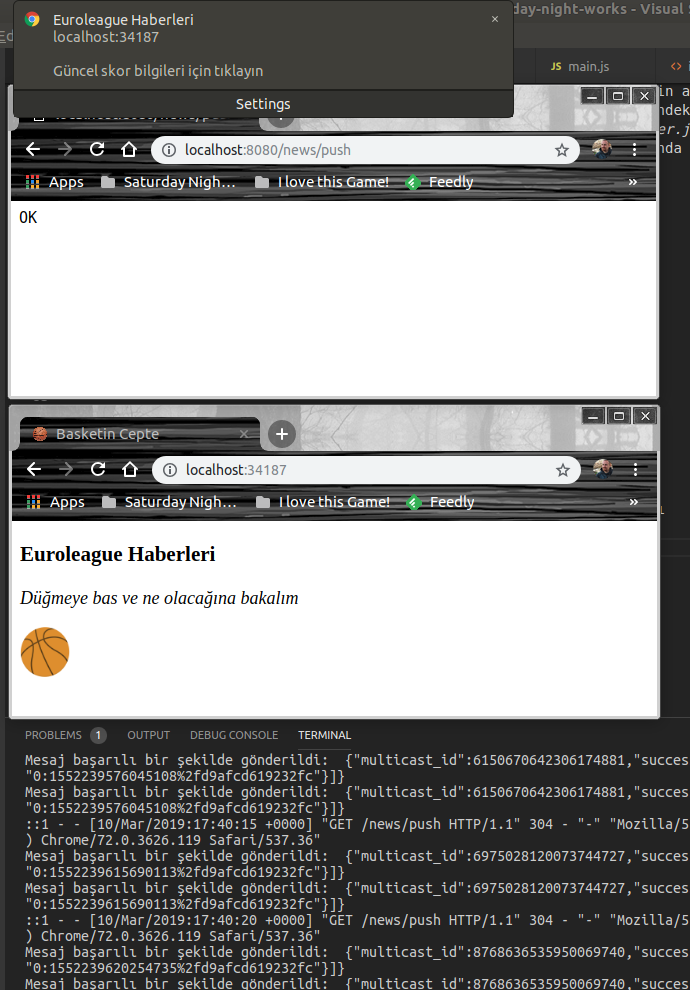Switch to the DEBUG CONSOLE tab
Image resolution: width=690 pixels, height=990 pixels.
click(x=234, y=735)
